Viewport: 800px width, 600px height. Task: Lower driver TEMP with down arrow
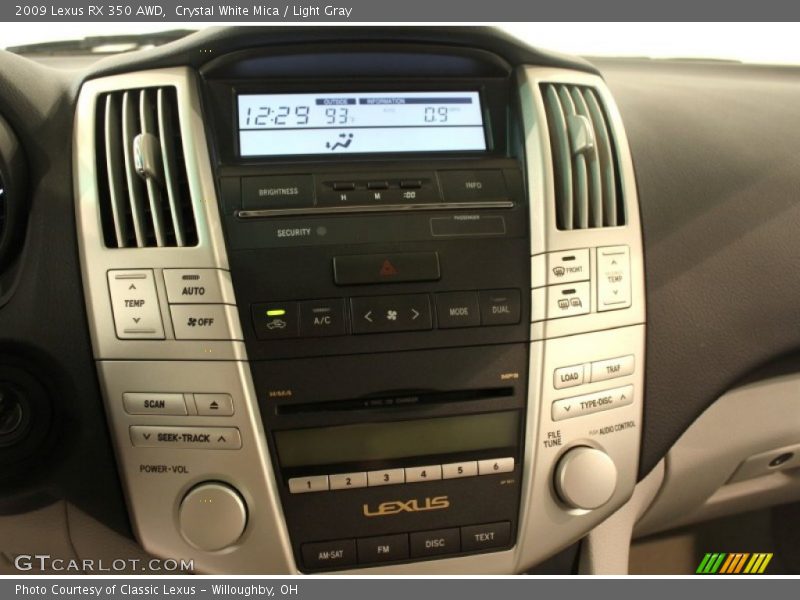click(136, 322)
